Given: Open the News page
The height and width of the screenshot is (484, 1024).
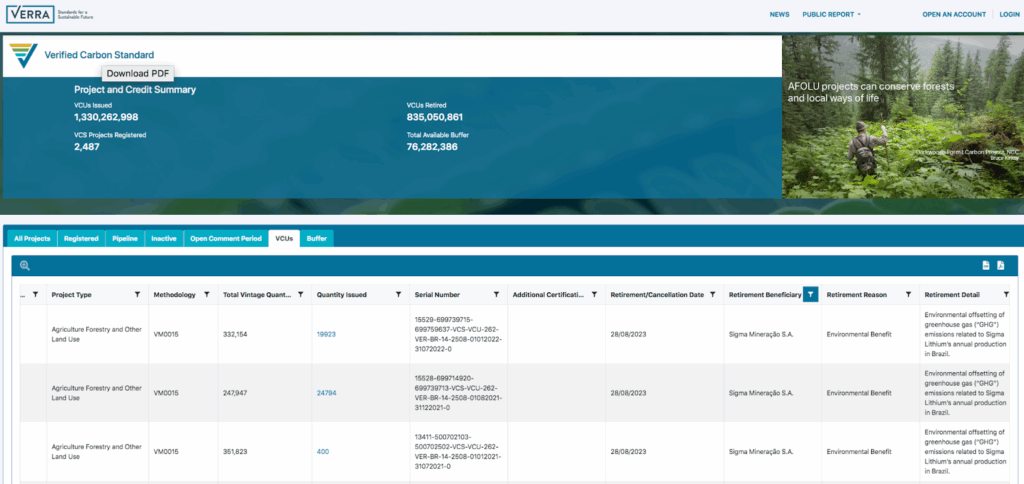Looking at the screenshot, I should click(779, 14).
